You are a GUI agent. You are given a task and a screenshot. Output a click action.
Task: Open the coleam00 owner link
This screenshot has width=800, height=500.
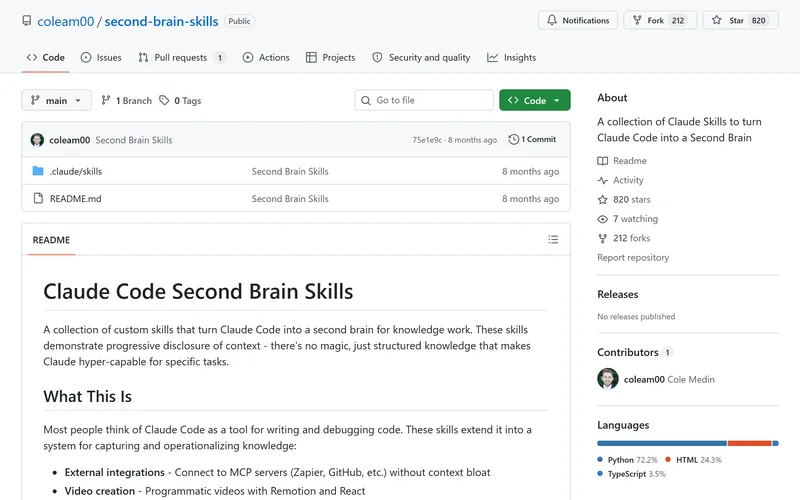(66, 21)
